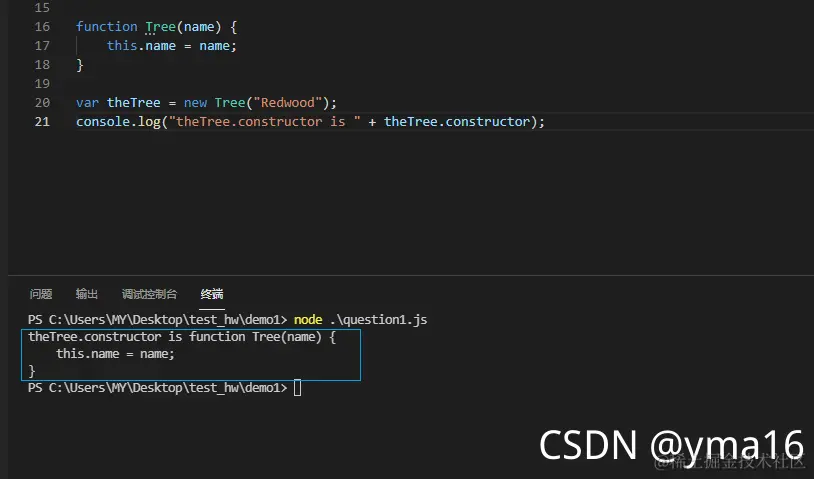Screen dimensions: 814x479
Task: Select the 终端 tab
Action: click(x=212, y=294)
